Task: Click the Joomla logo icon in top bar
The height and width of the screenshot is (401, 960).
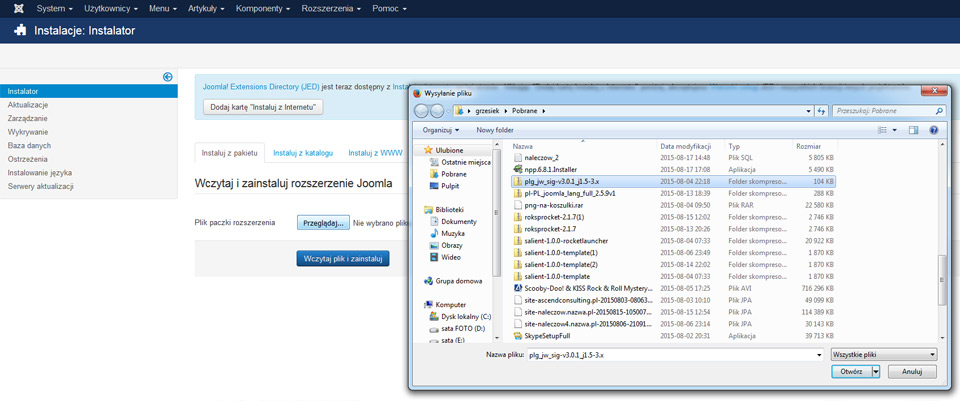Action: pyautogui.click(x=19, y=9)
